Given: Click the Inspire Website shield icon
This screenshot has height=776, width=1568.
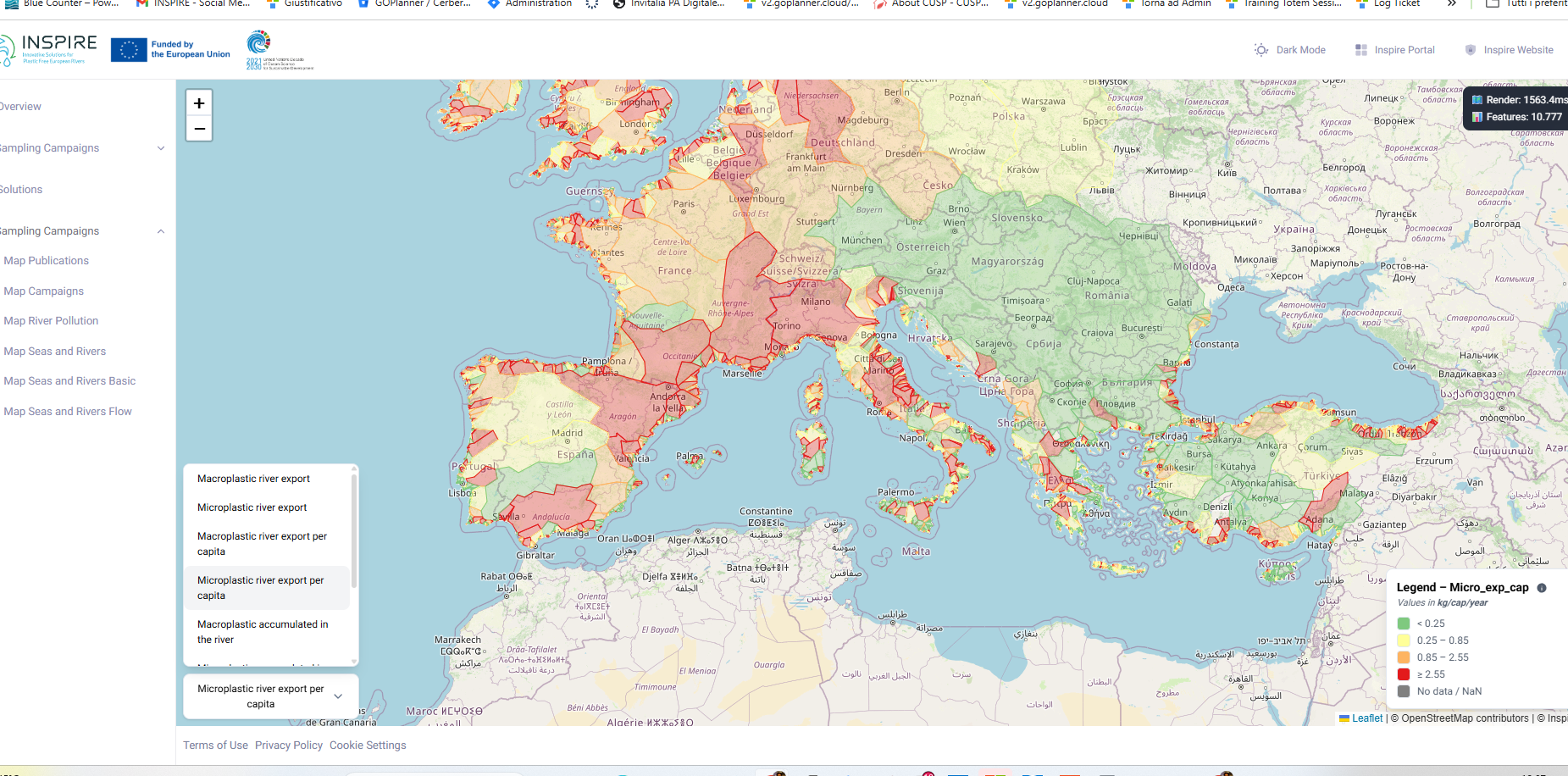Looking at the screenshot, I should 1471,50.
